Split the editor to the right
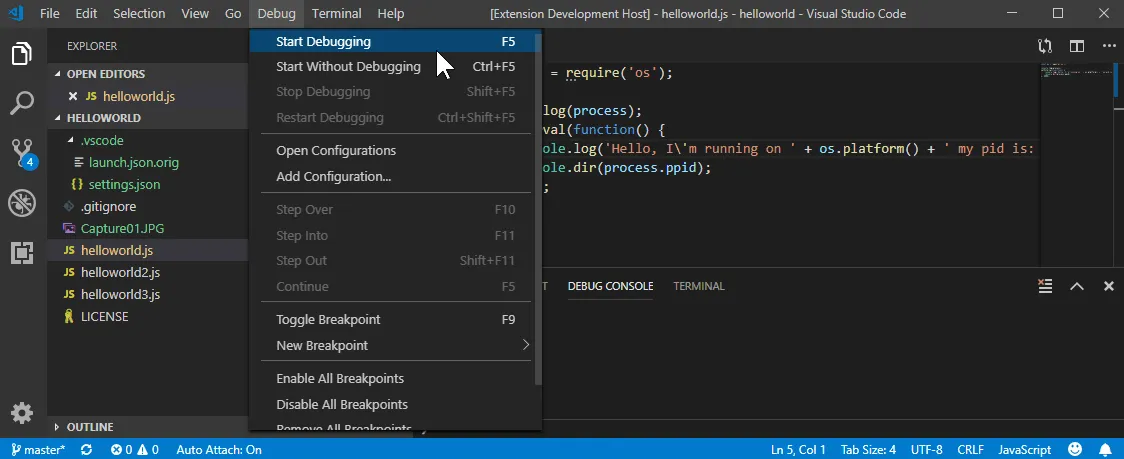Screen dimensions: 1124x459 point(1077,46)
